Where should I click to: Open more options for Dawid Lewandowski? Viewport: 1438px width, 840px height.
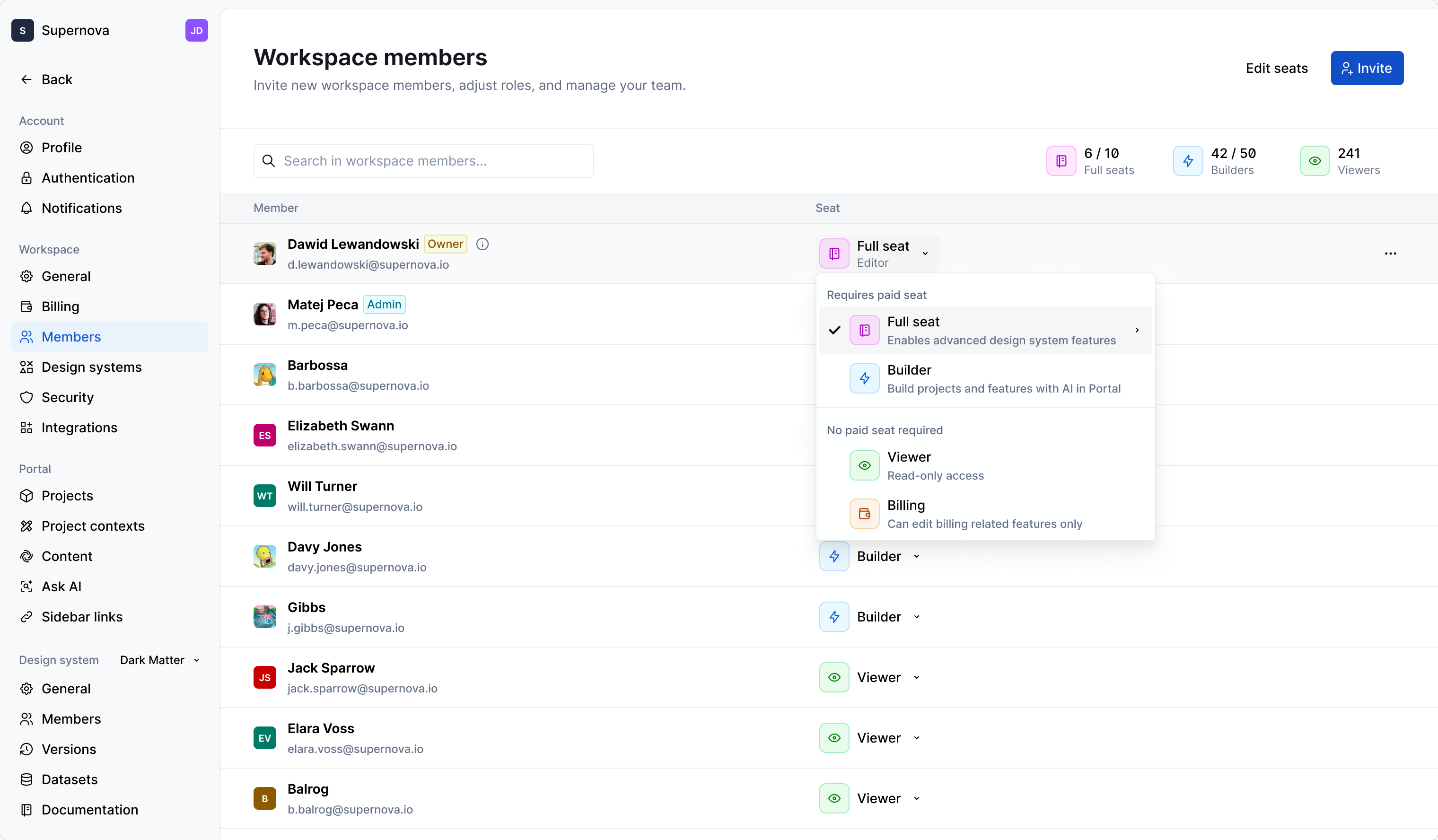[1391, 254]
